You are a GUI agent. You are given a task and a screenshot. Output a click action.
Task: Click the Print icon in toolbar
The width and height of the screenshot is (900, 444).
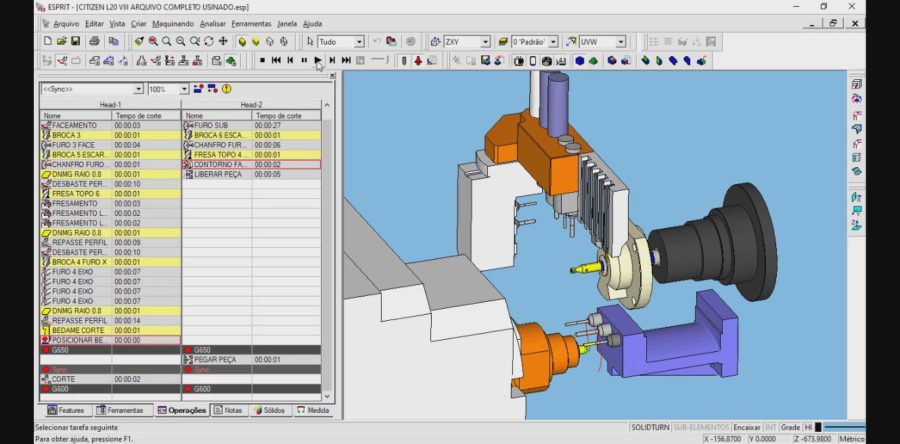(93, 42)
